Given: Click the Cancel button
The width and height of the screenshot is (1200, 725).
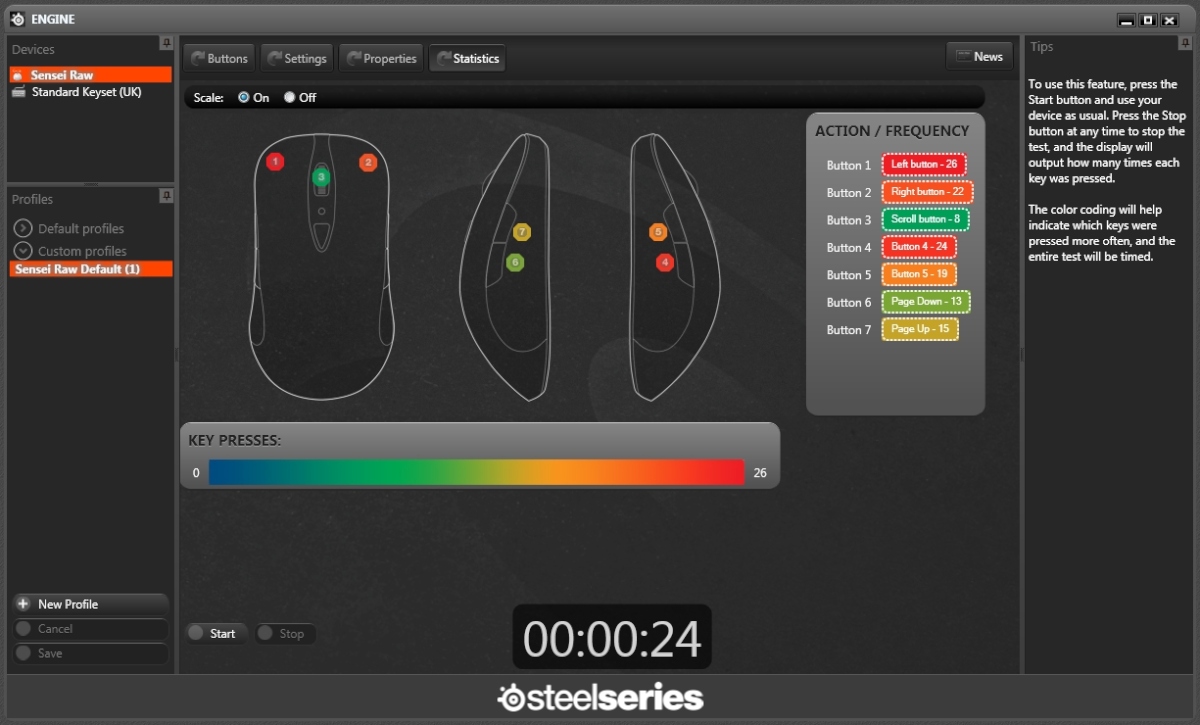Looking at the screenshot, I should coord(90,629).
